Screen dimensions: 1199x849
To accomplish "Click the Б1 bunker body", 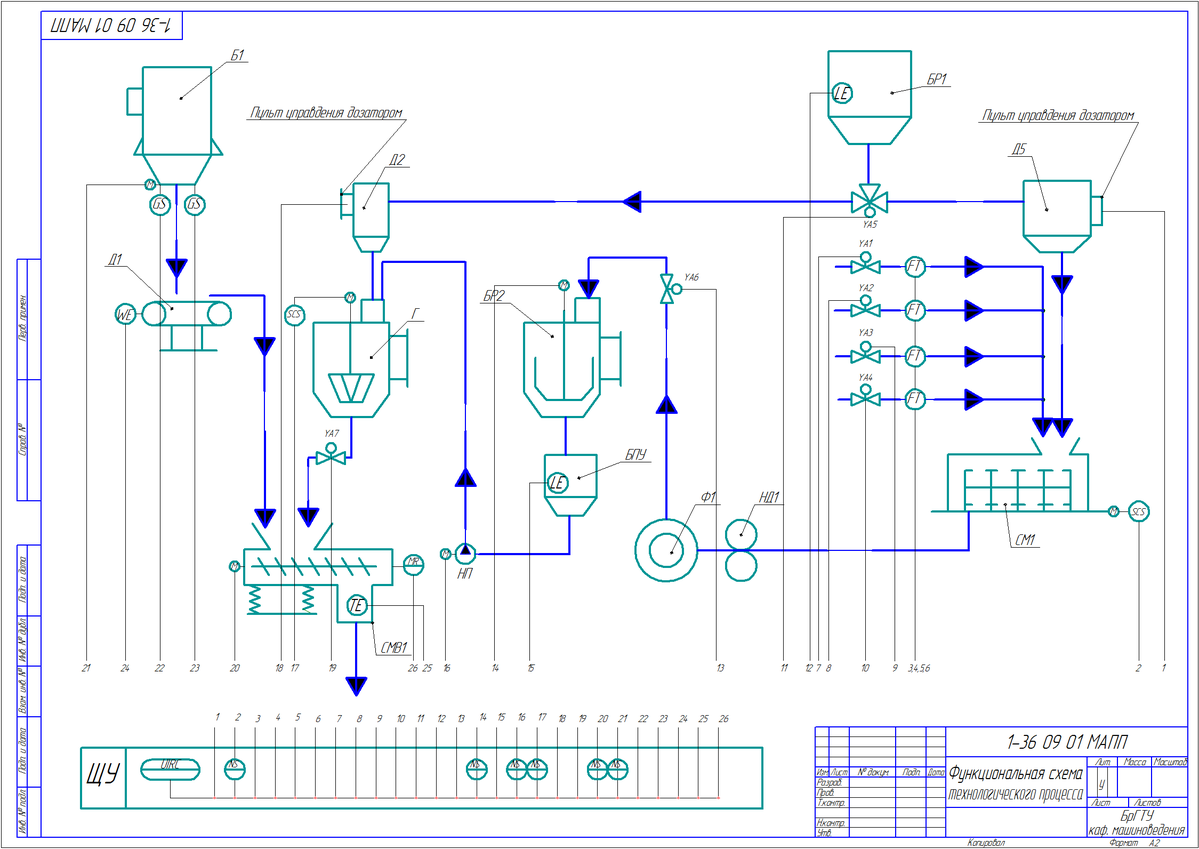I will [178, 110].
